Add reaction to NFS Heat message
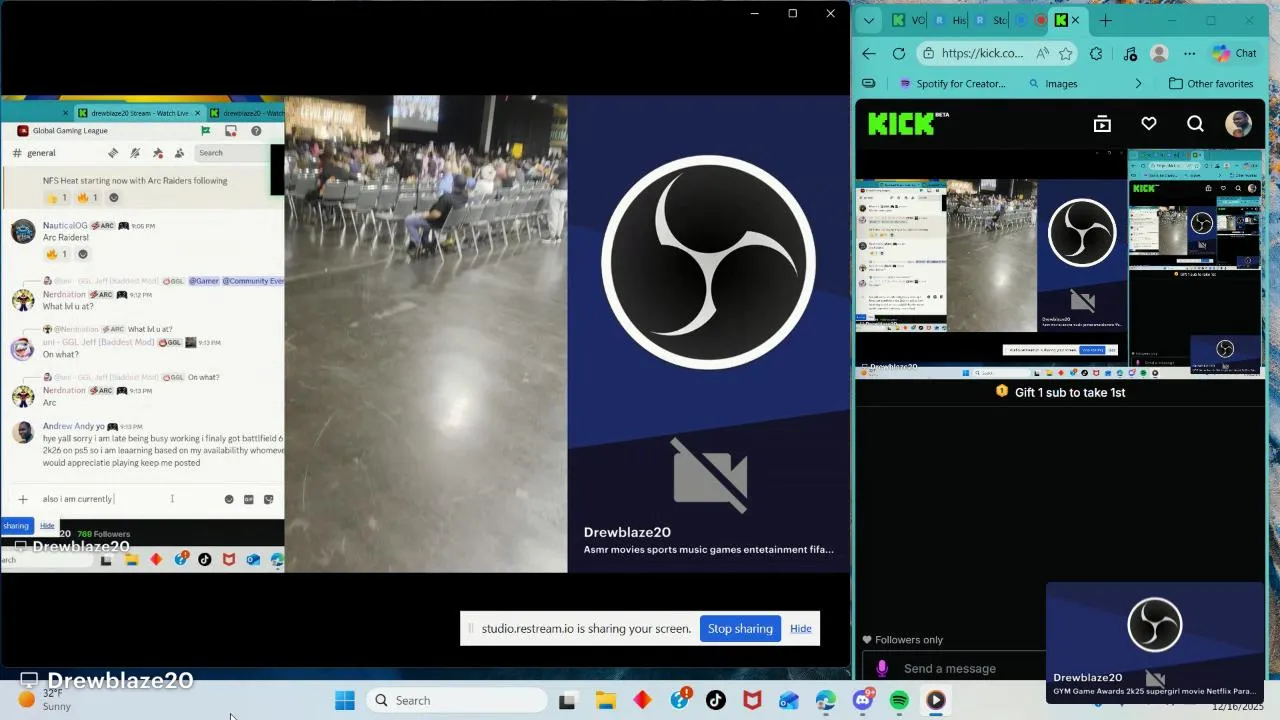This screenshot has height=720, width=1280. (x=113, y=198)
